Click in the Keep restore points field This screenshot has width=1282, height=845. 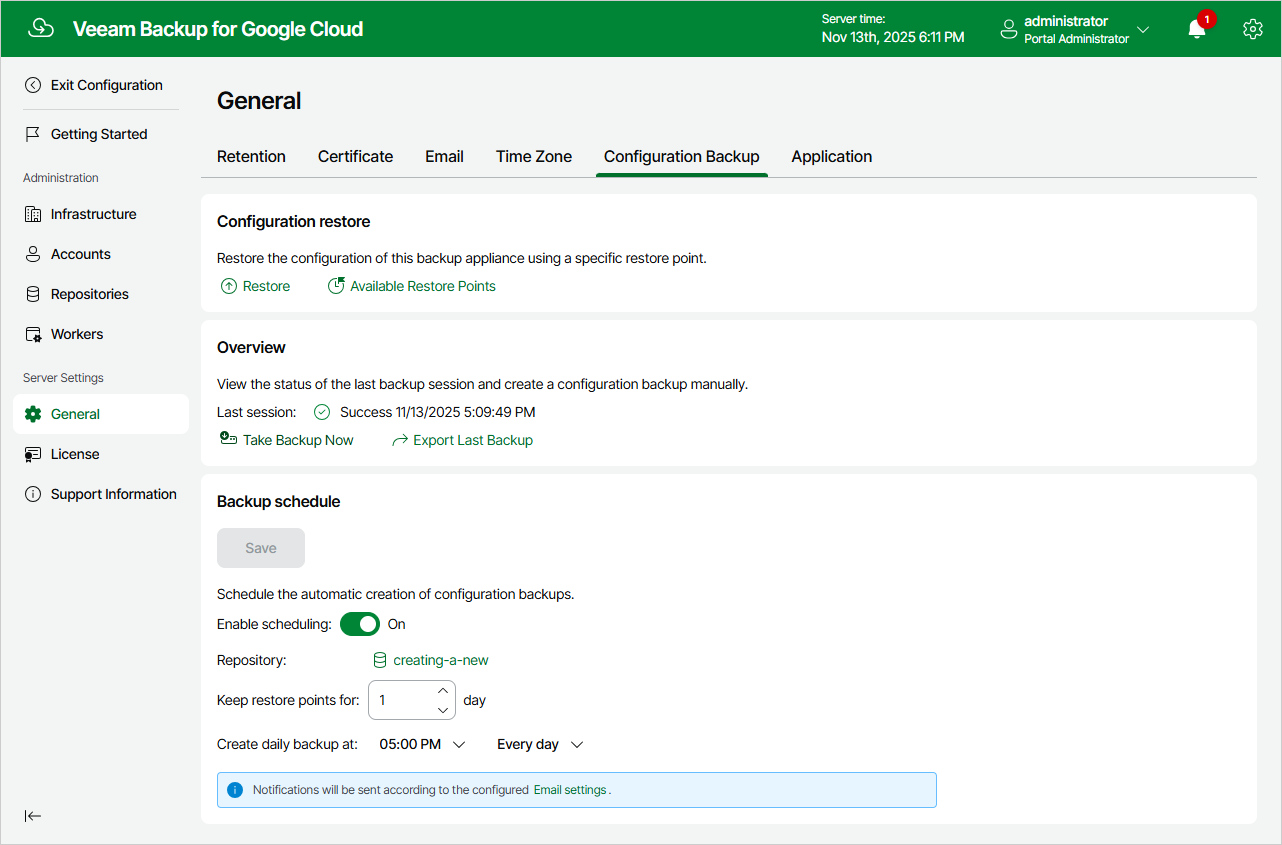pos(400,700)
